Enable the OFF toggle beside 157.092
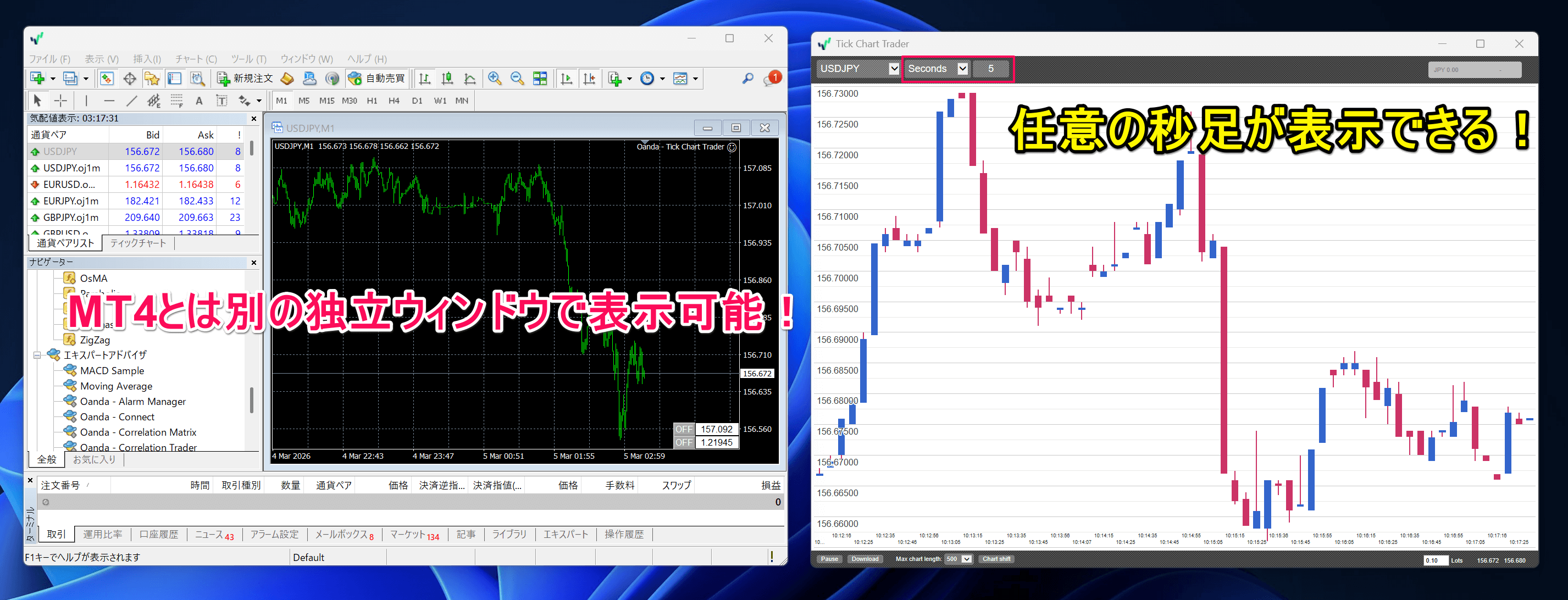 pos(684,429)
